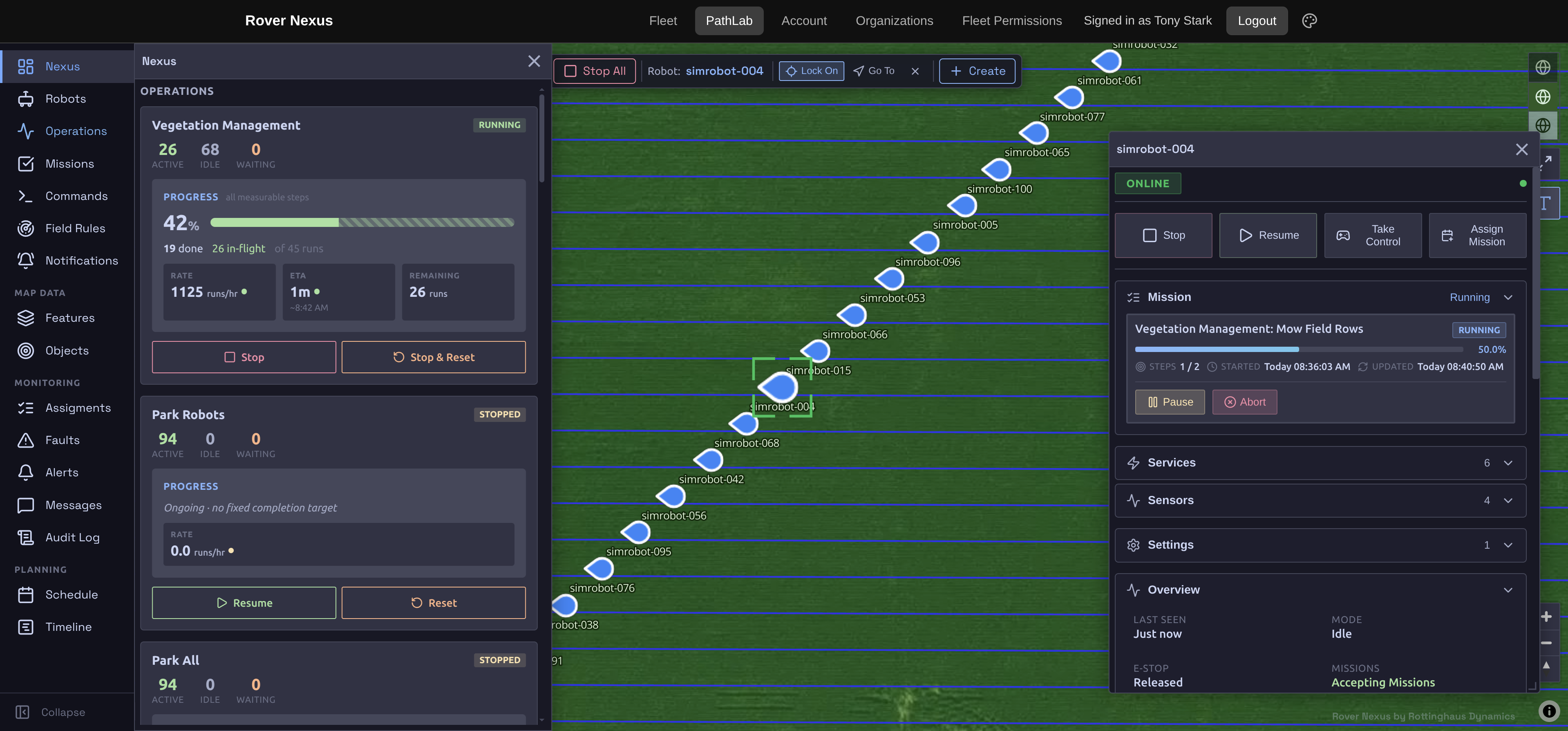
Task: Expand the Mission section chevron
Action: tap(1508, 297)
